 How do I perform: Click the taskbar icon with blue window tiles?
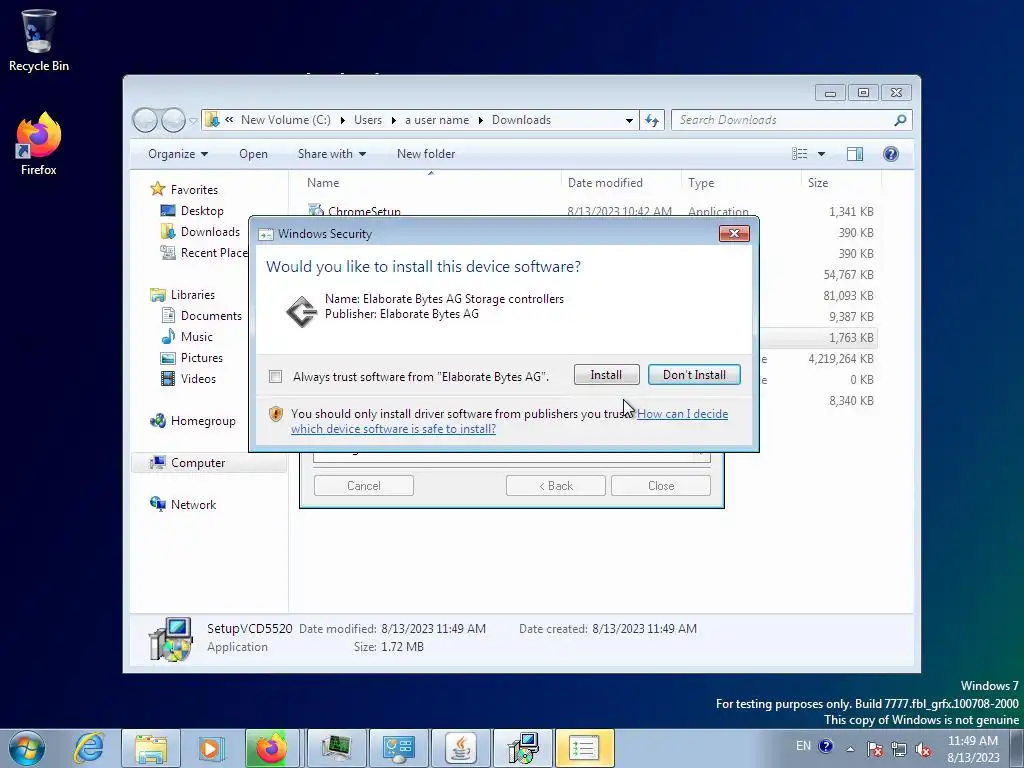(x=398, y=748)
